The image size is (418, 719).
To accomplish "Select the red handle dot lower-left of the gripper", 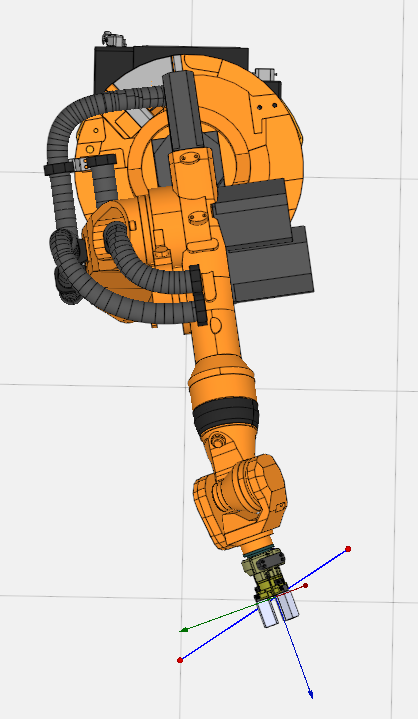I will point(180,660).
